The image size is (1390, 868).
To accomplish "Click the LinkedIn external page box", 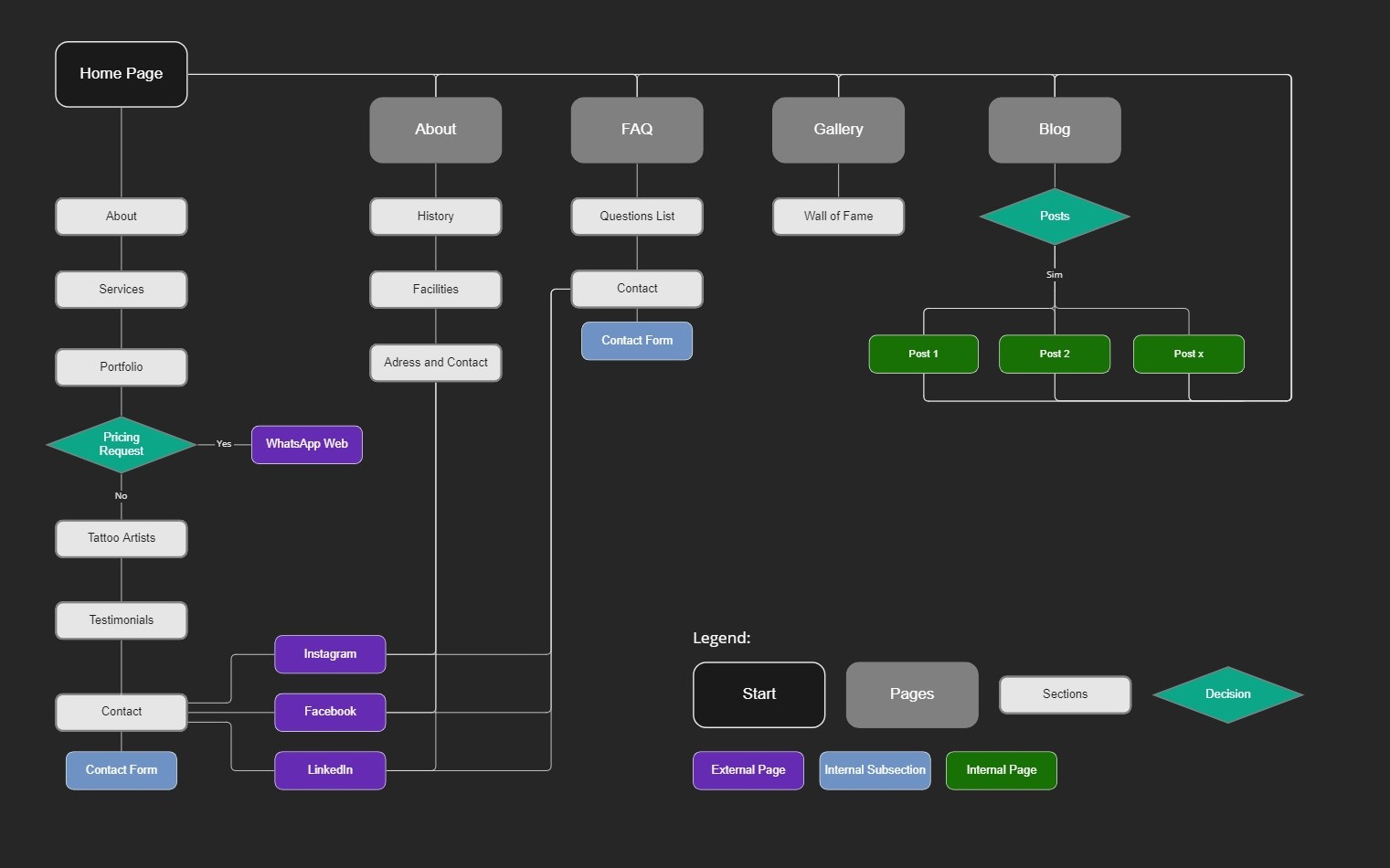I will [x=330, y=770].
